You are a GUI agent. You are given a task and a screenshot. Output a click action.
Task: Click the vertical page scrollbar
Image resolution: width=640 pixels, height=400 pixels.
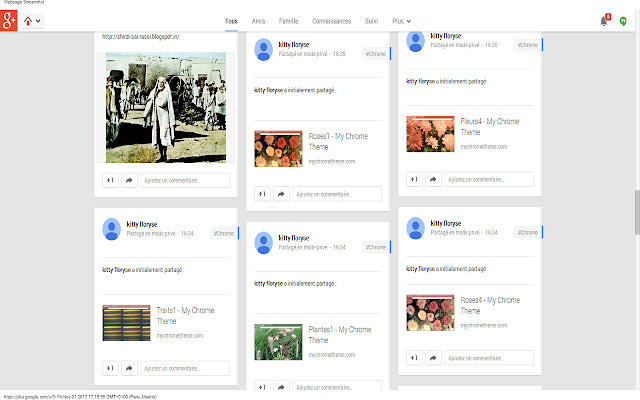coord(635,210)
